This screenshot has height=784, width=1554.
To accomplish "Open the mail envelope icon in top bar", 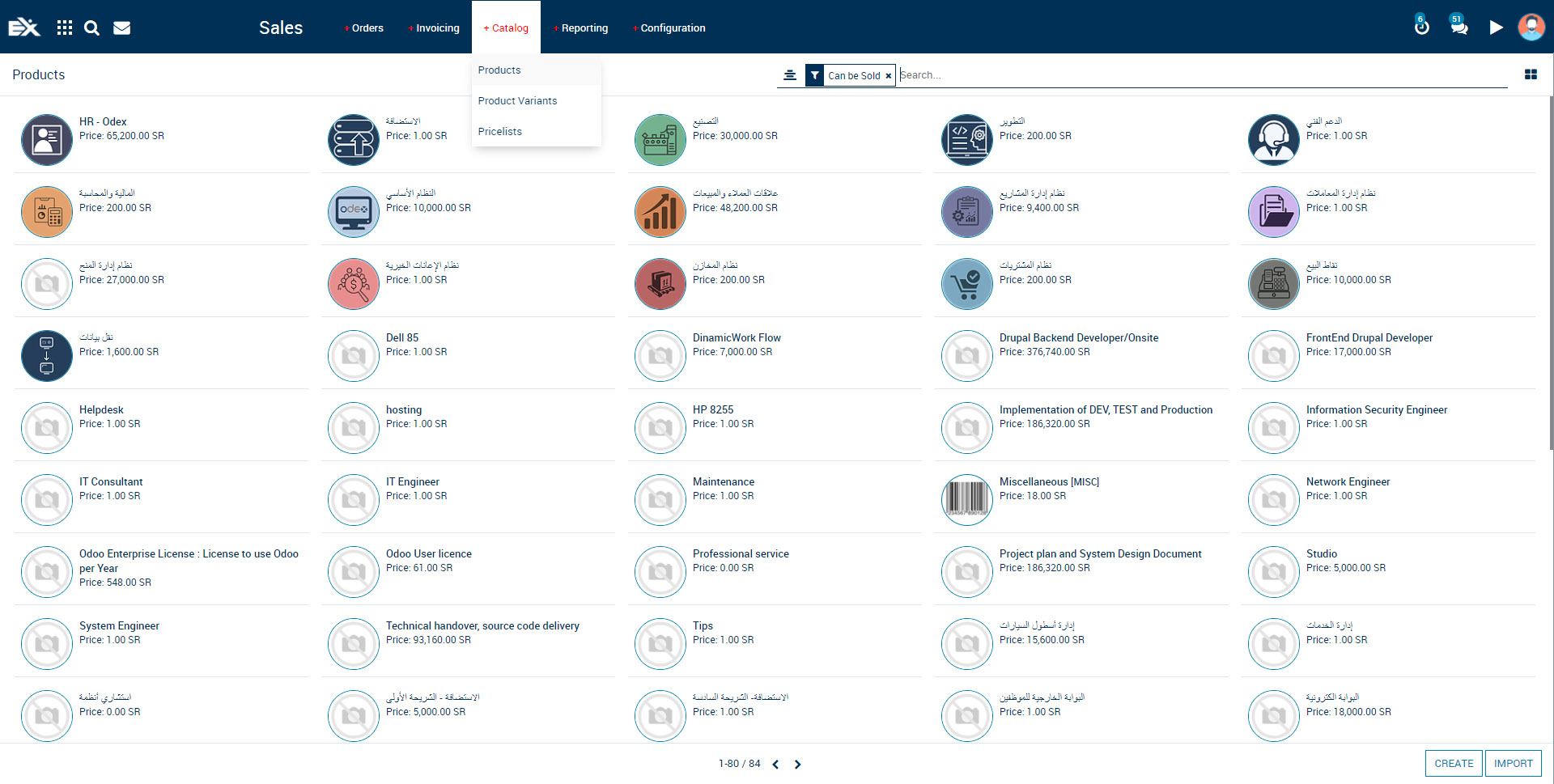I will tap(122, 28).
